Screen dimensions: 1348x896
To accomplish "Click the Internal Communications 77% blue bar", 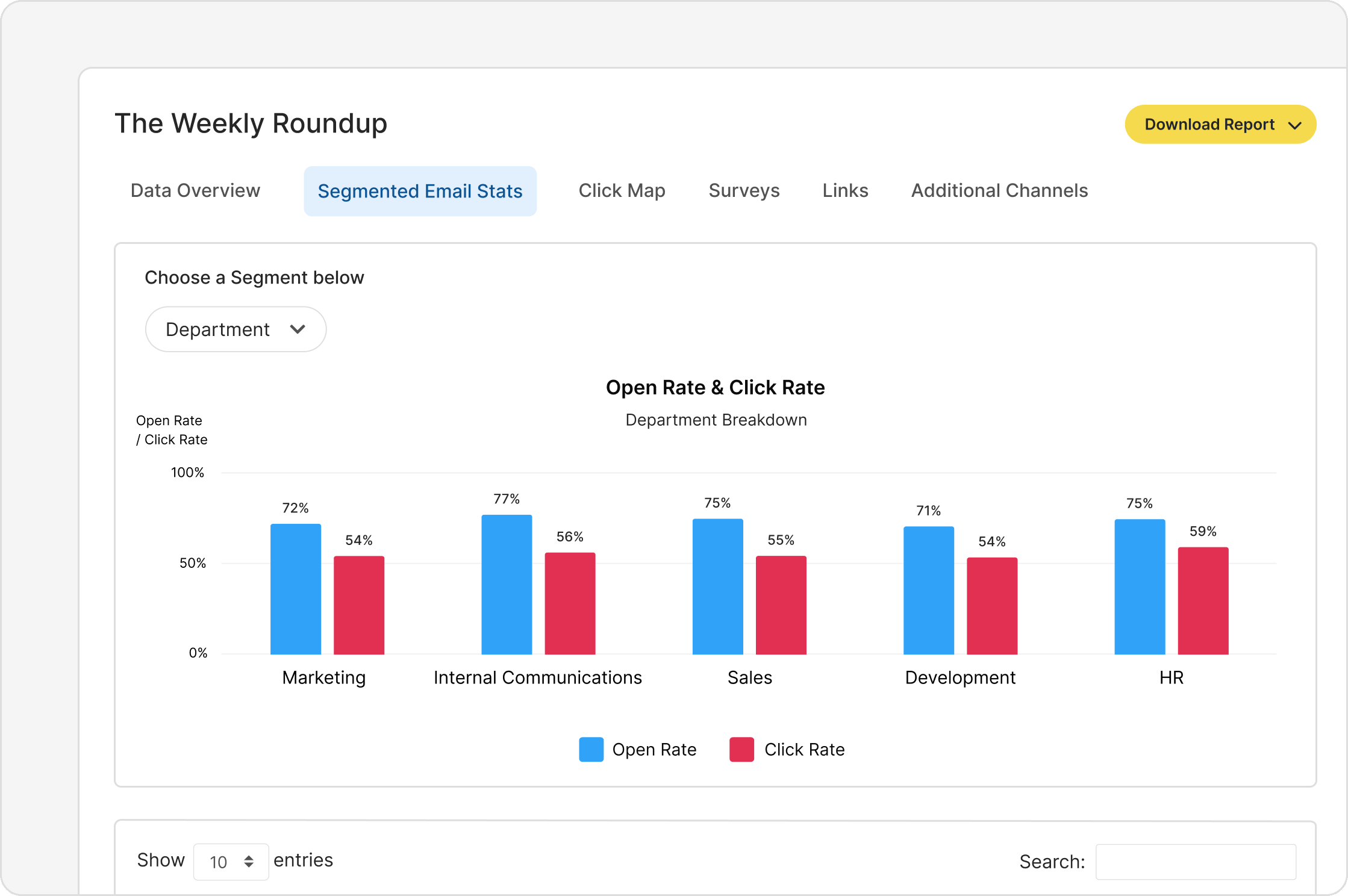I will tap(507, 584).
